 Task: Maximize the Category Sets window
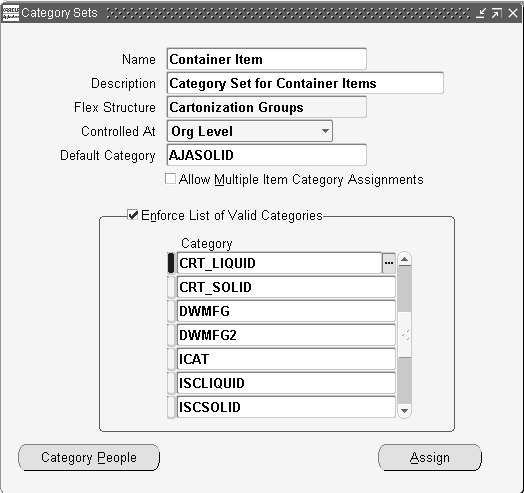point(497,13)
